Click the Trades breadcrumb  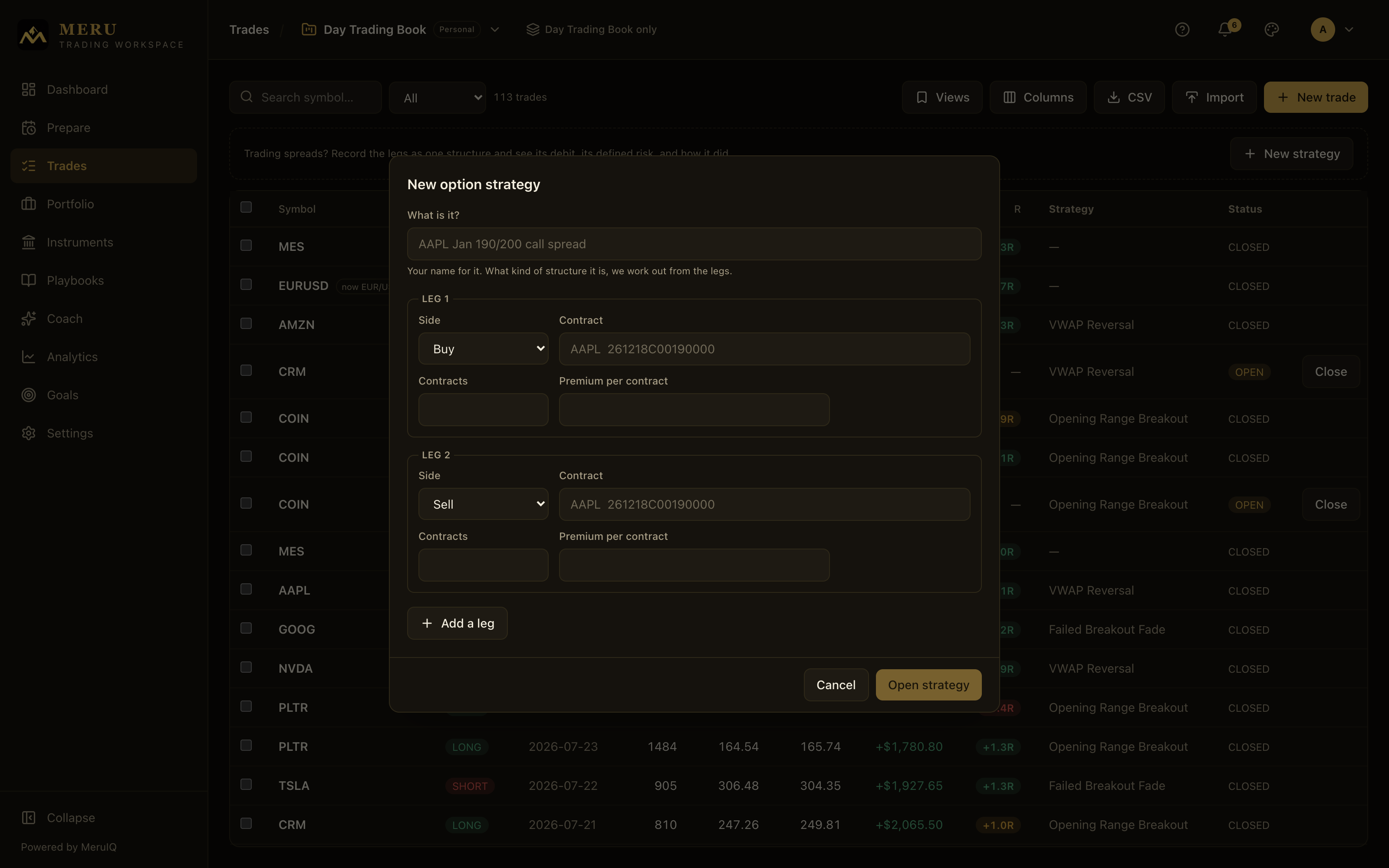249,29
